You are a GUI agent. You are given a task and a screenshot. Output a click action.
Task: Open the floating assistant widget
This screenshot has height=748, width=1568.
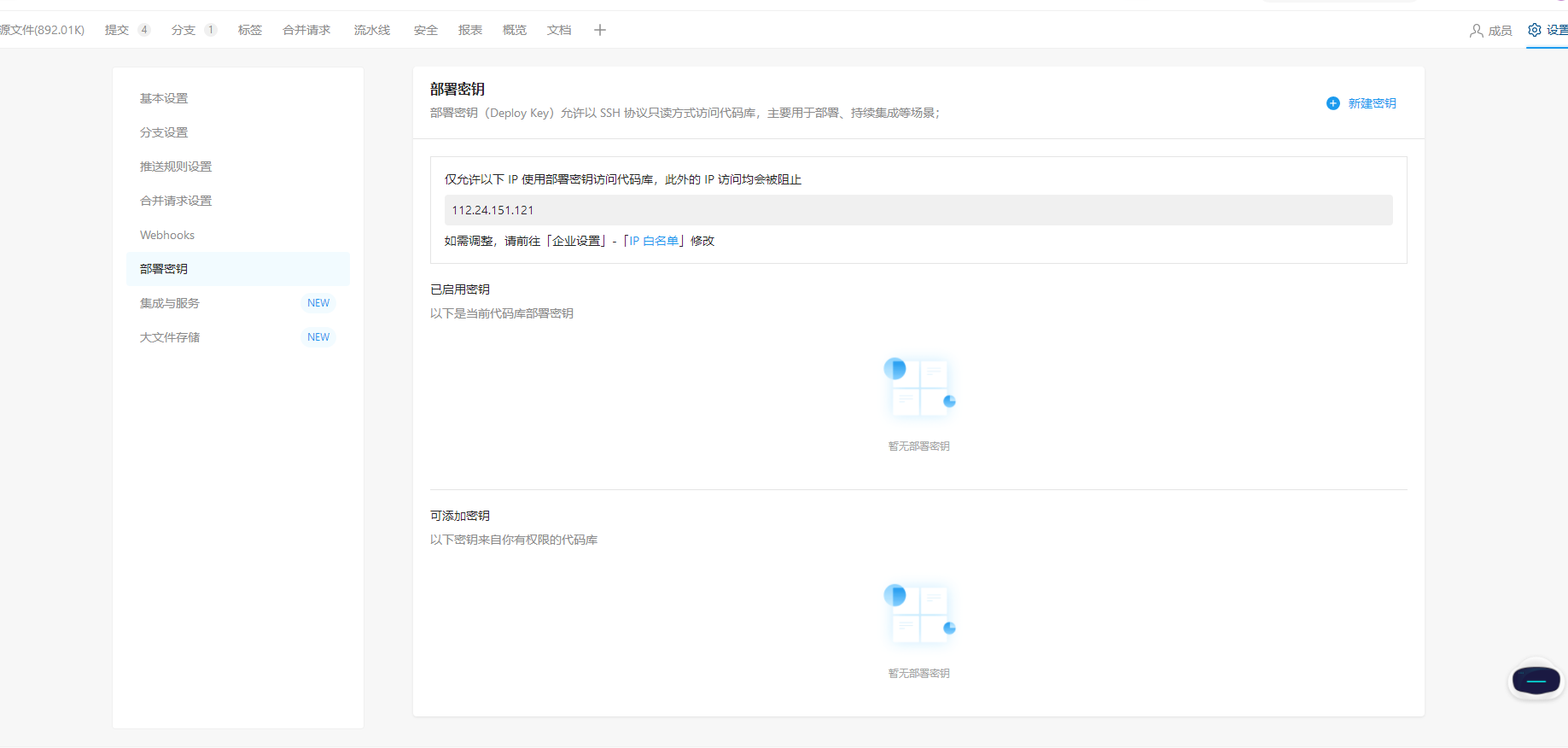click(x=1536, y=681)
